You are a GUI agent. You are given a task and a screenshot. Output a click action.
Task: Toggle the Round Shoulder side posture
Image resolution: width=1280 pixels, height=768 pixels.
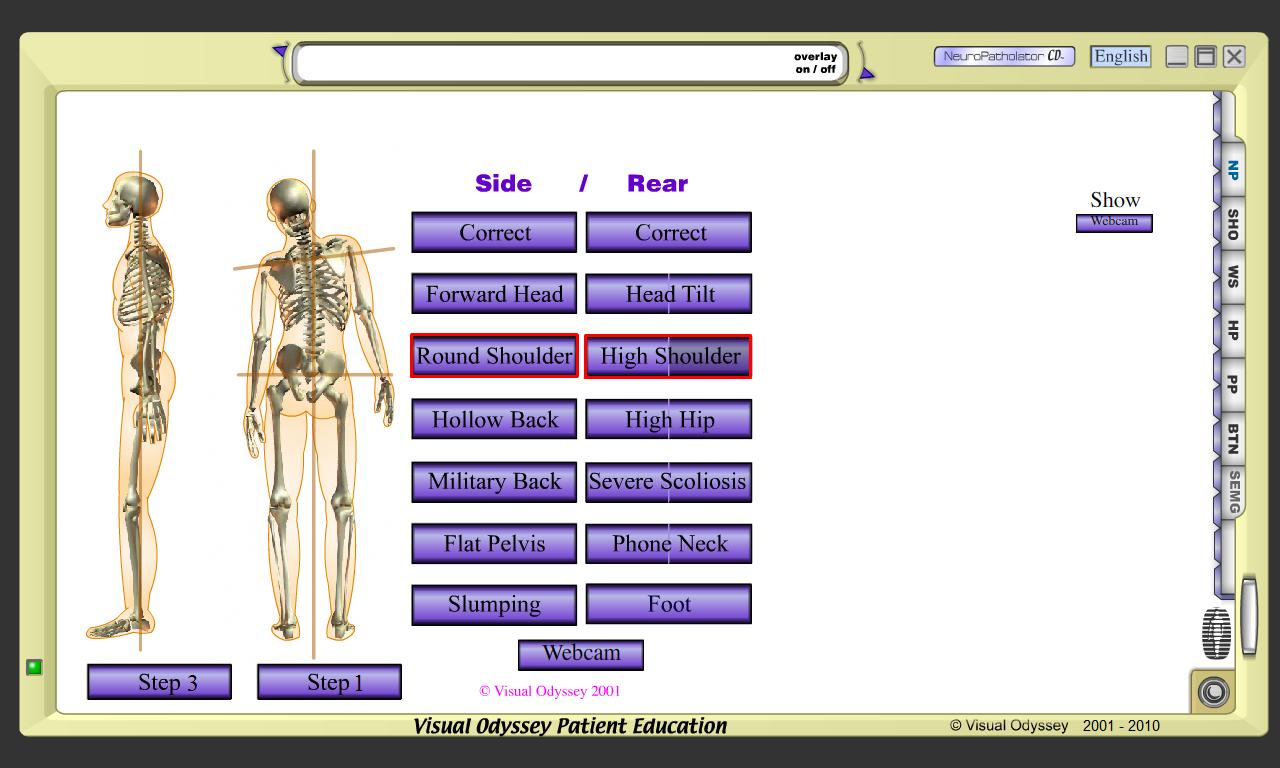click(x=494, y=356)
